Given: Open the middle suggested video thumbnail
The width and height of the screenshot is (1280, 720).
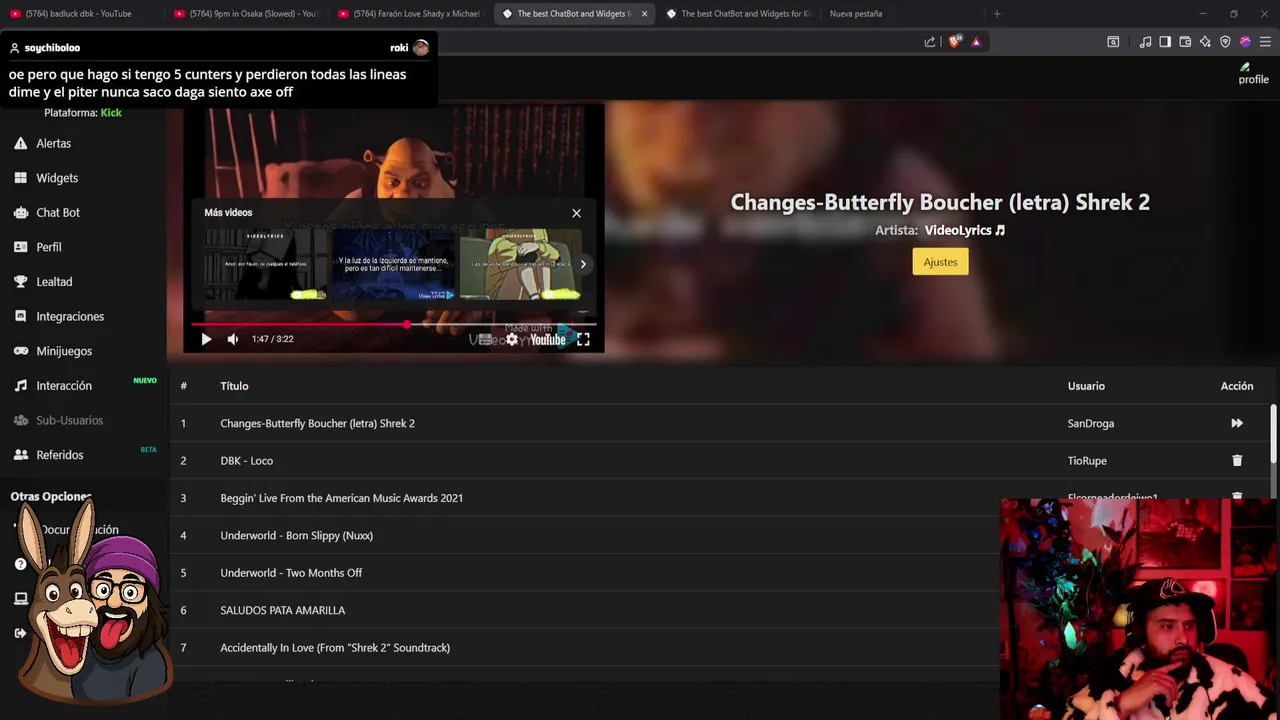Looking at the screenshot, I should point(393,264).
